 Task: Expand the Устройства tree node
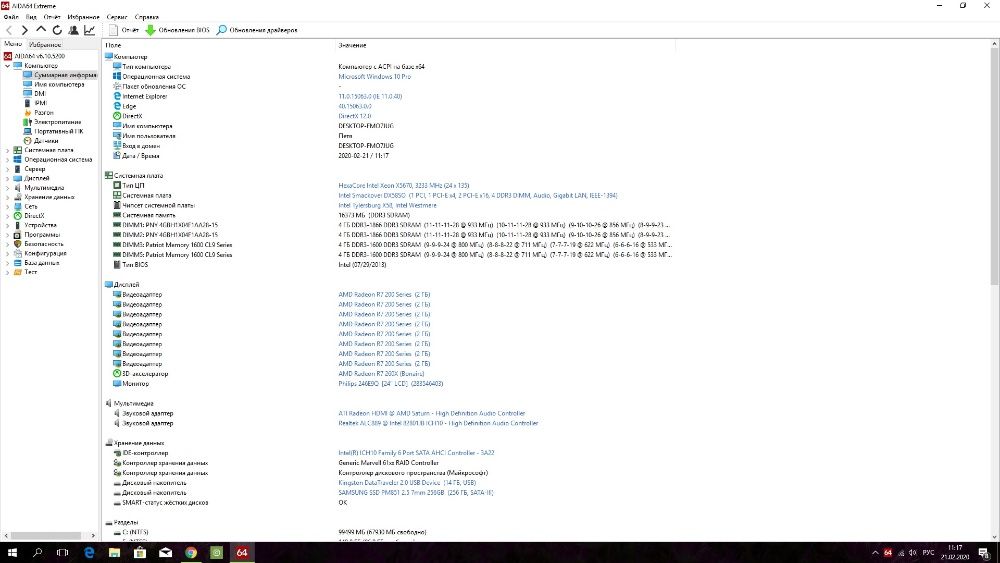click(7, 225)
